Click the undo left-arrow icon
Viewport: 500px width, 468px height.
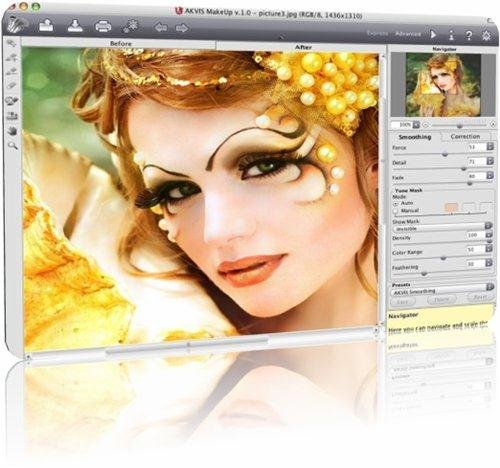click(160, 27)
